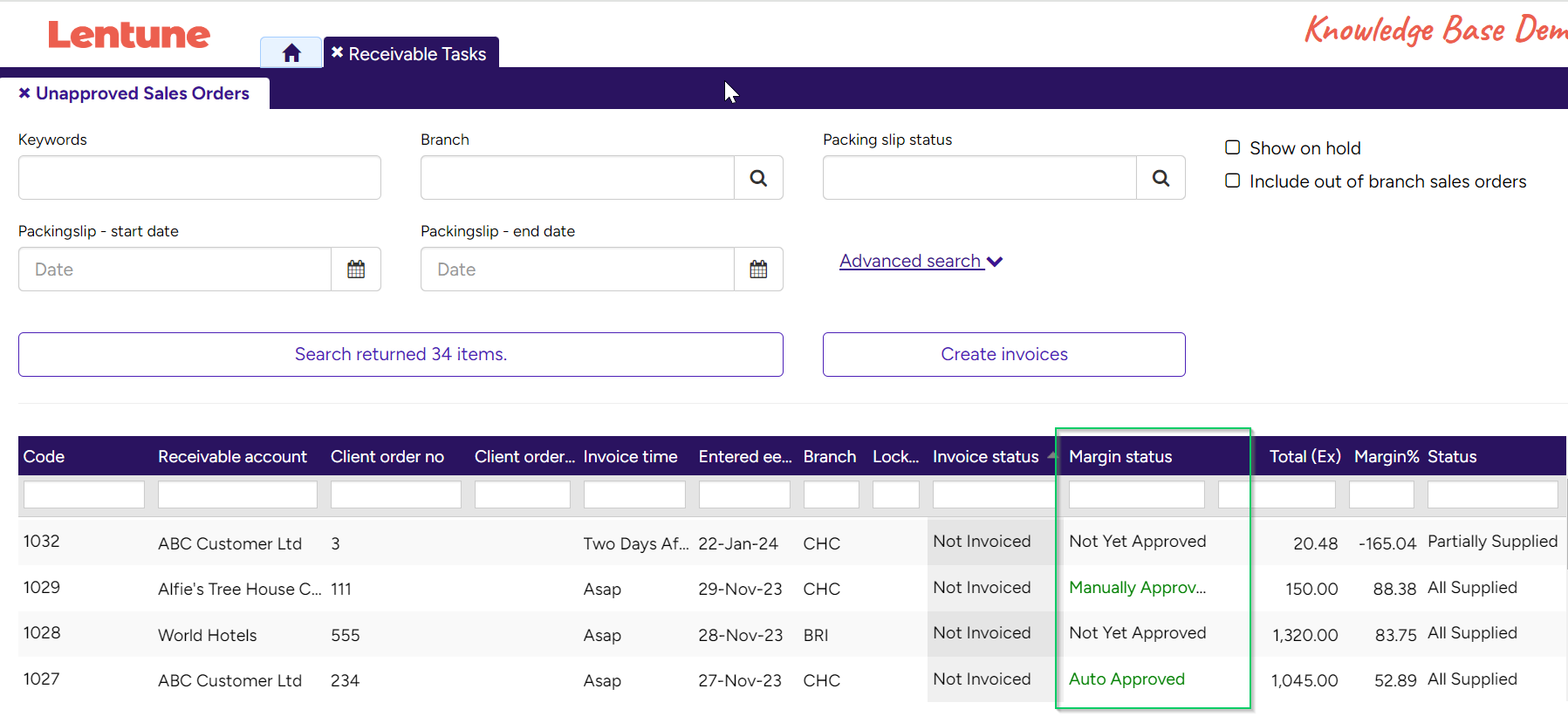
Task: Click Receivable account filter box
Action: [237, 495]
